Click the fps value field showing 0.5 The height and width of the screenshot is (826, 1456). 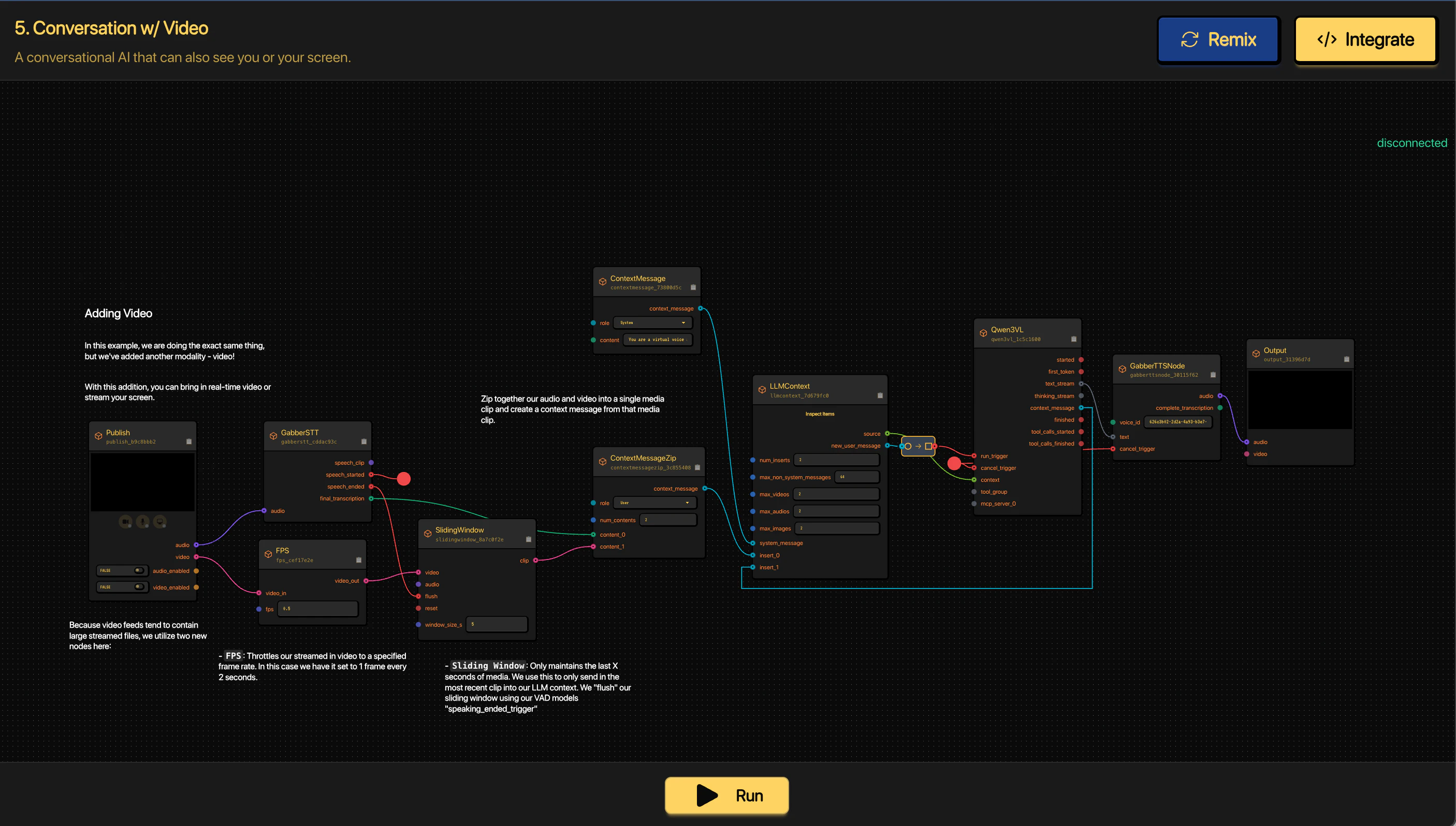coord(318,608)
